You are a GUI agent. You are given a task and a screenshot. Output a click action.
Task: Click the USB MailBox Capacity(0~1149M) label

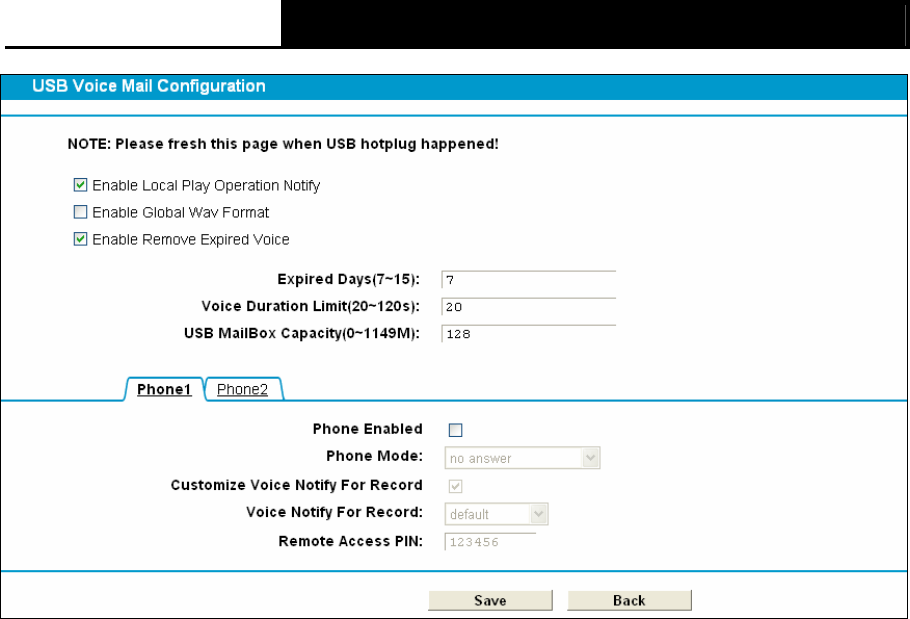pos(302,334)
